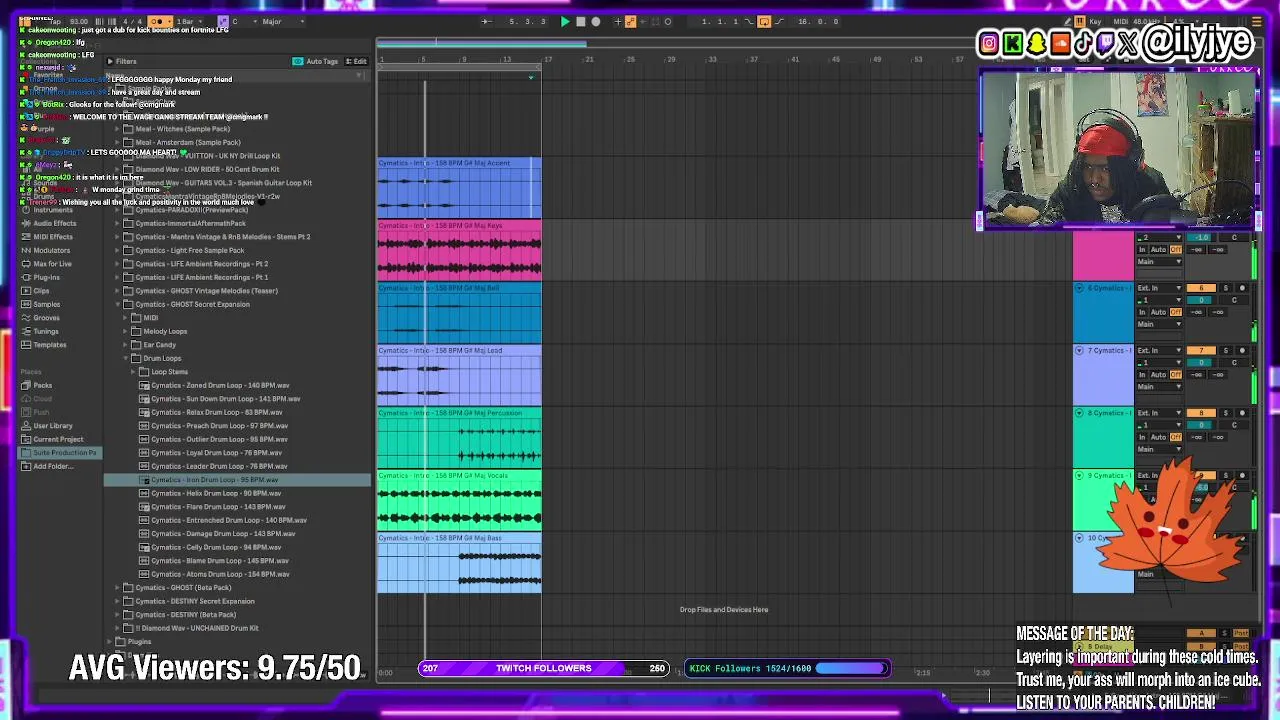Arm the Arrangement Record button

(x=596, y=21)
